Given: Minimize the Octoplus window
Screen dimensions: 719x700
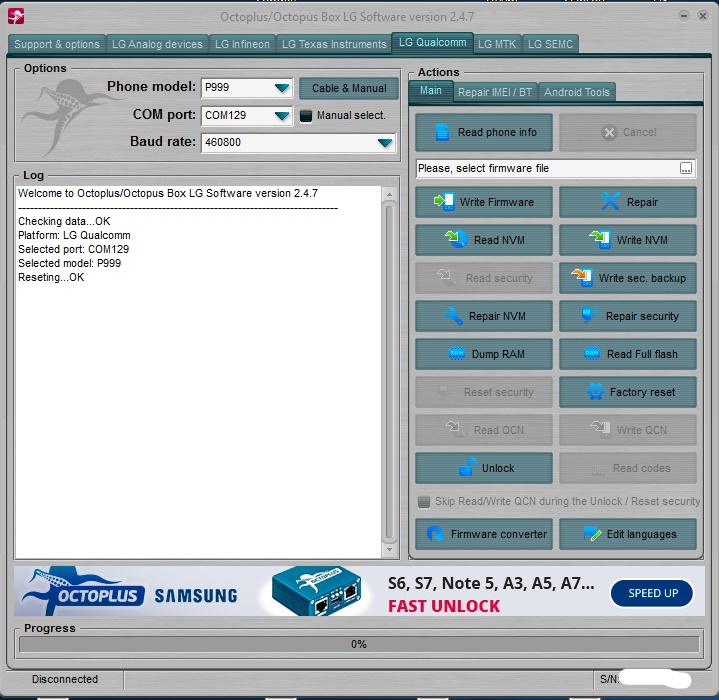Looking at the screenshot, I should [683, 16].
